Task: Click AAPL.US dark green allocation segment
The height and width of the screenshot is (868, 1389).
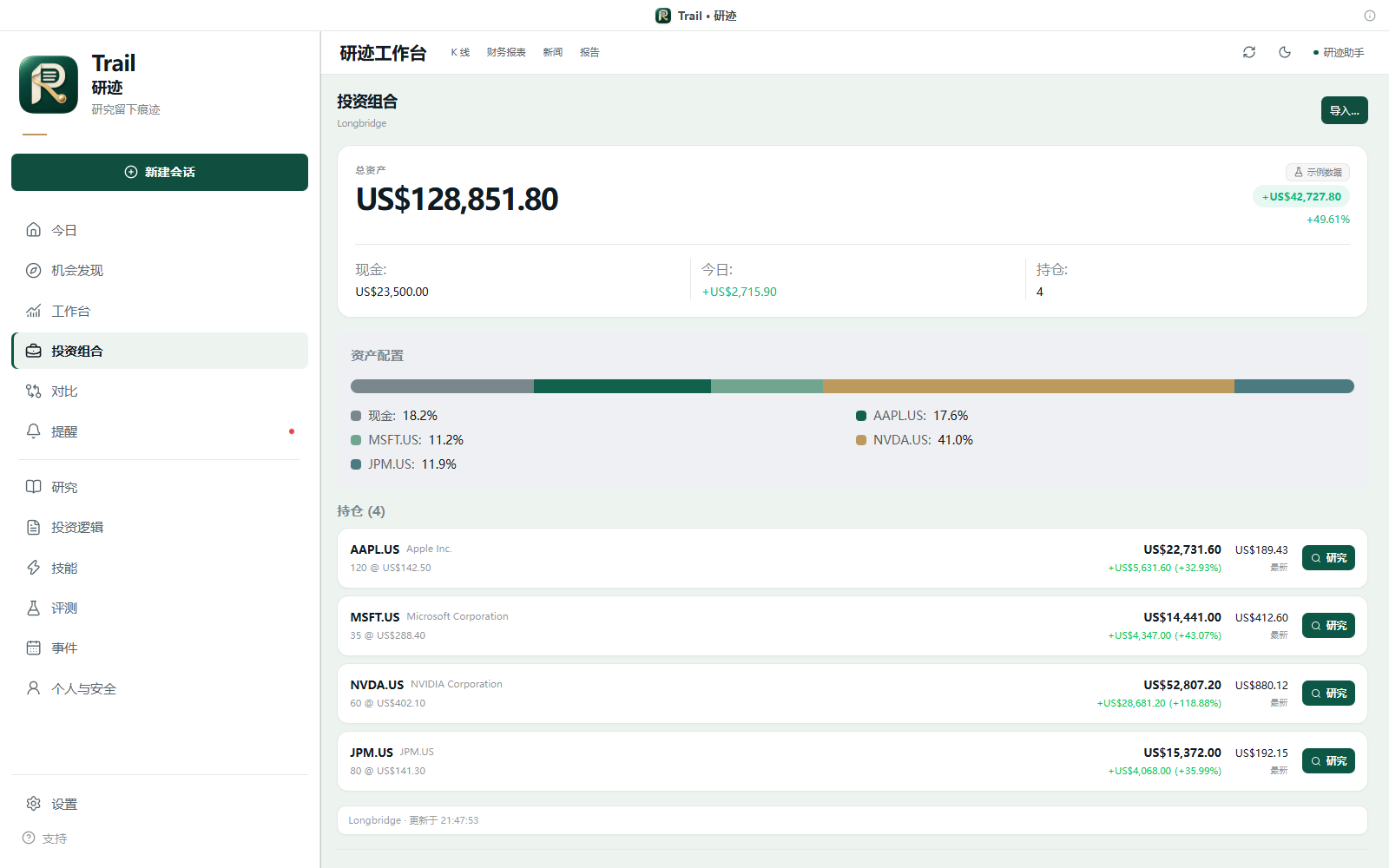Action: click(x=622, y=386)
